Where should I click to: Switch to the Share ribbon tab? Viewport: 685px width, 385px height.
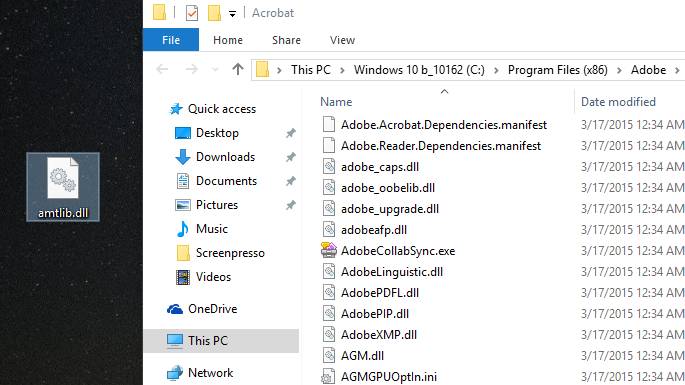[286, 40]
